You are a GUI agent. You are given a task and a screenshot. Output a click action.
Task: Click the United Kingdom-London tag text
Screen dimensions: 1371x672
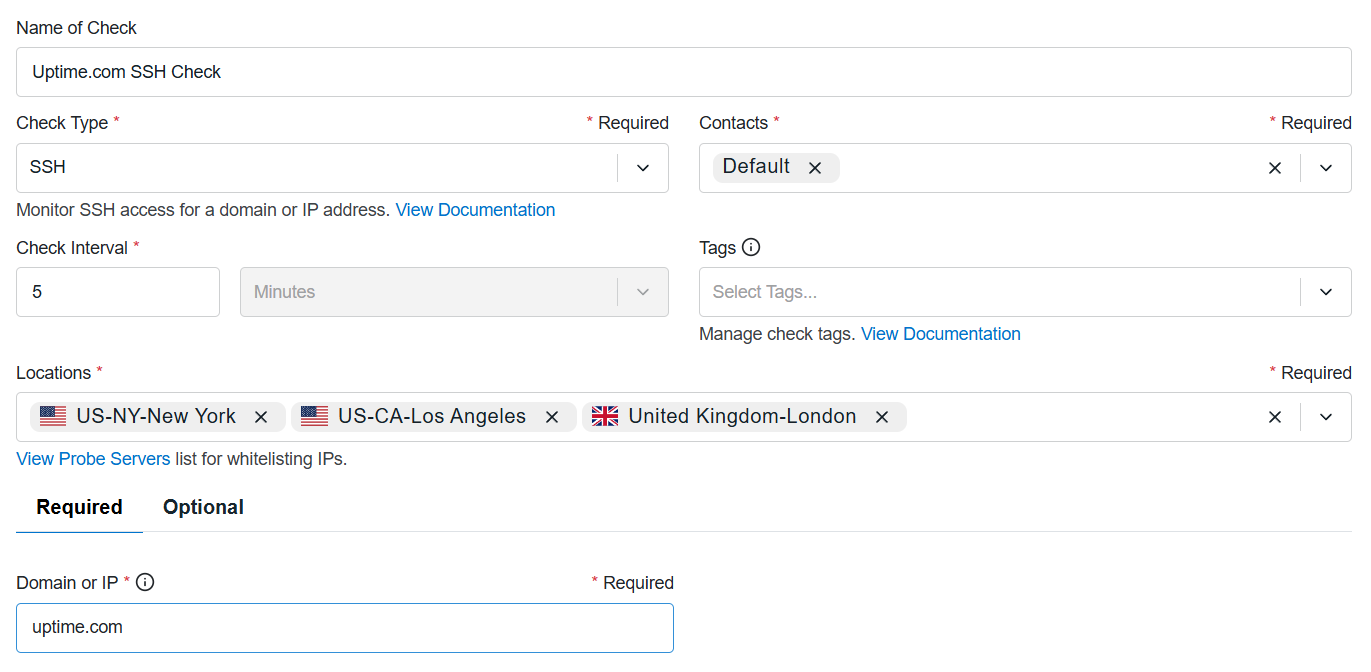[742, 416]
